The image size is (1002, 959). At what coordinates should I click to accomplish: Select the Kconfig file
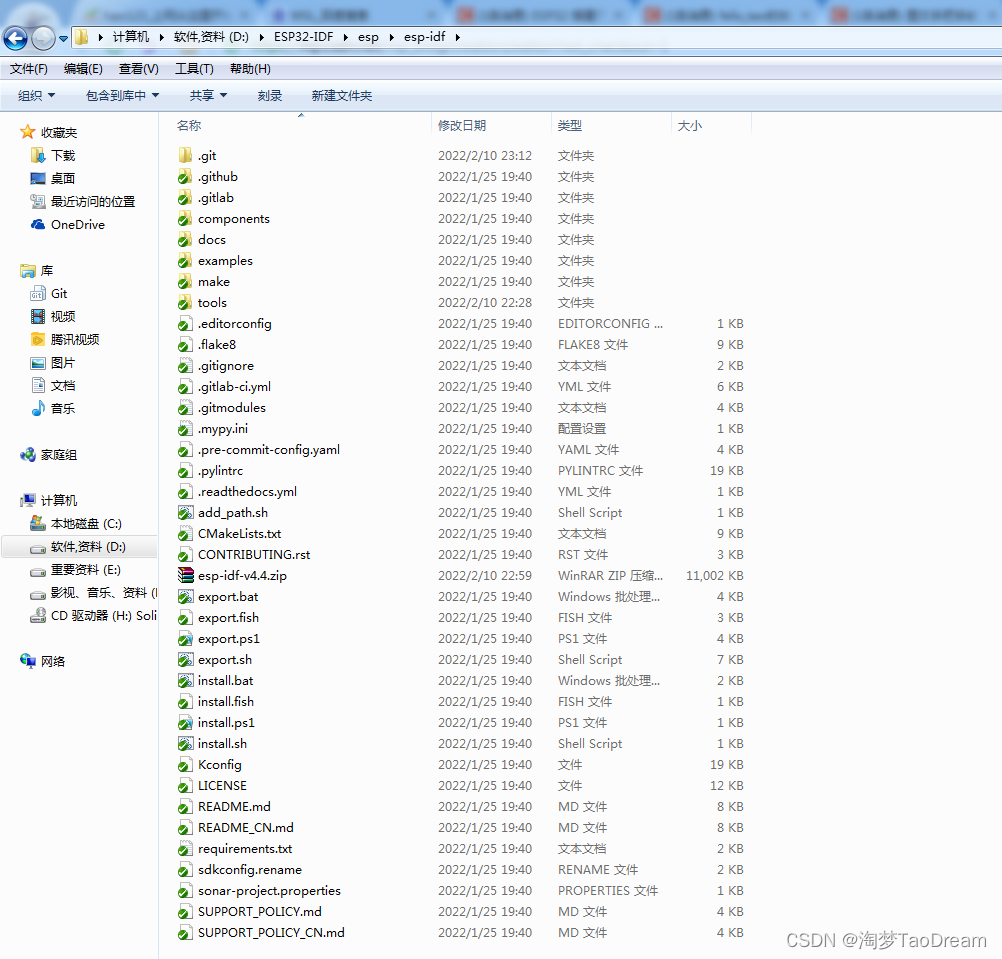pyautogui.click(x=220, y=765)
